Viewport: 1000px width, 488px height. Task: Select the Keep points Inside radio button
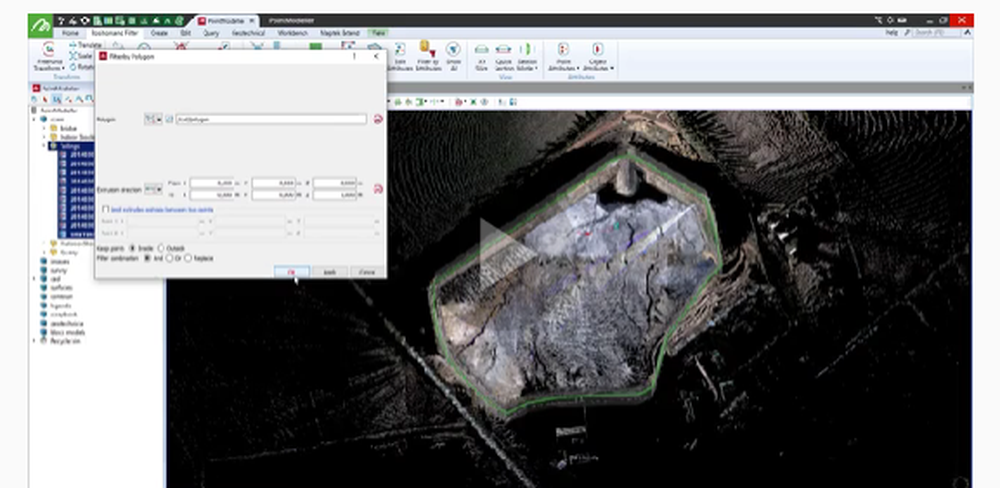(132, 248)
